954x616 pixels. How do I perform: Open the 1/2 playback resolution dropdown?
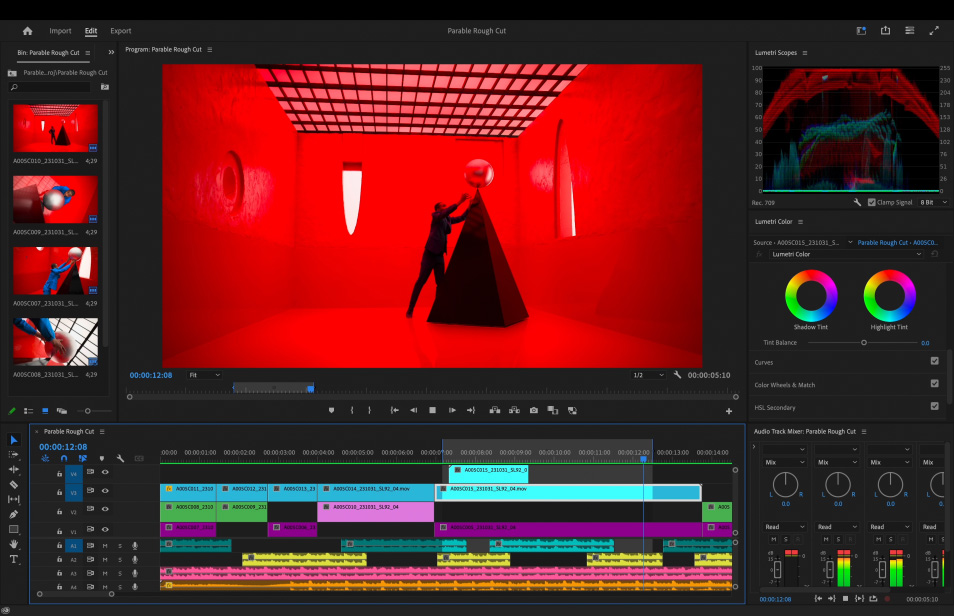pos(648,375)
